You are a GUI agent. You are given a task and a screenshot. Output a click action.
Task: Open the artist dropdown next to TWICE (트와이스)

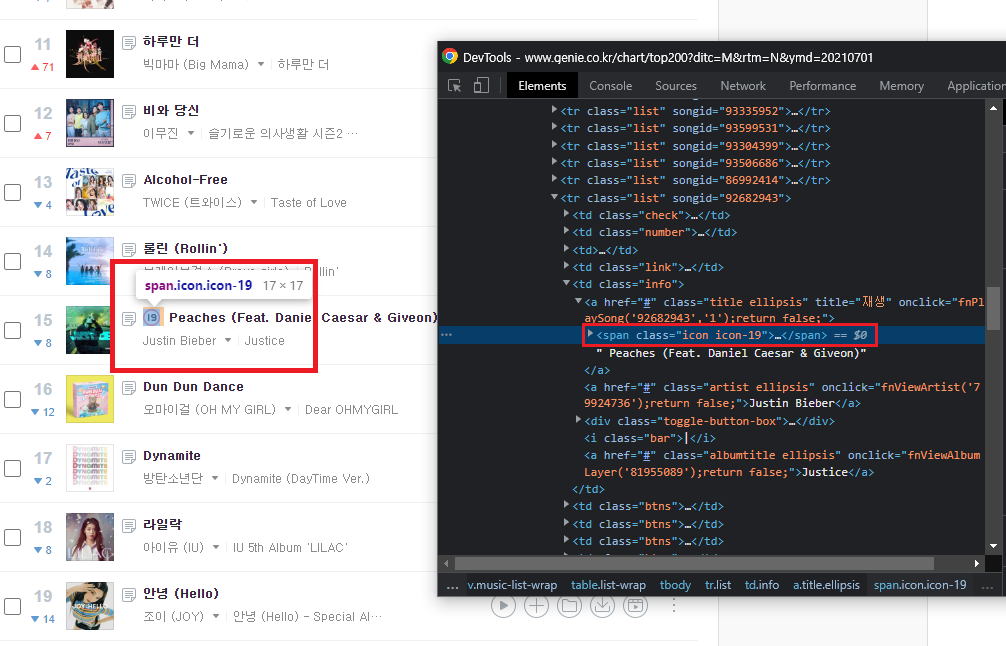pos(254,202)
